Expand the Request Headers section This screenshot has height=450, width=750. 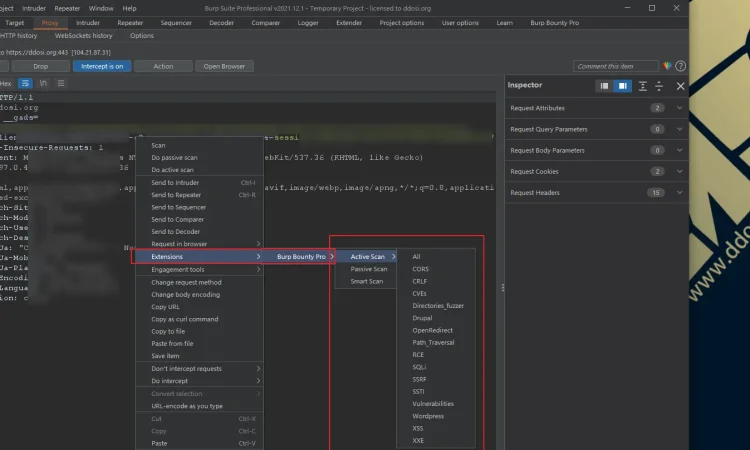596,192
